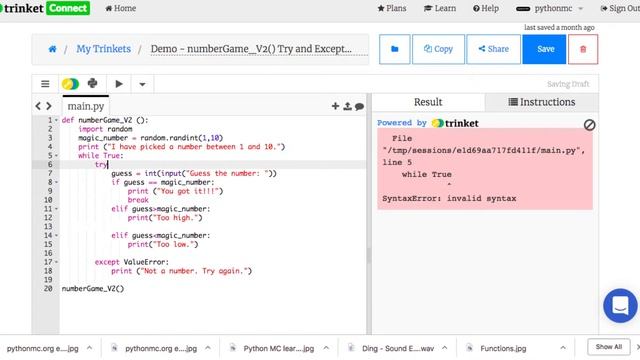This screenshot has width=640, height=360.
Task: Collapse the fold arrow on line 5
Action: [56, 156]
